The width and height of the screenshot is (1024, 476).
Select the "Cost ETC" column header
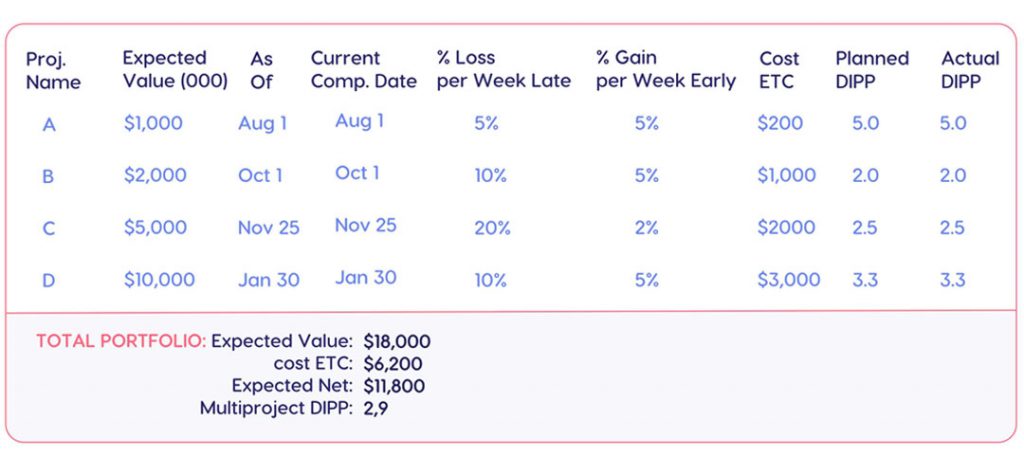tap(779, 70)
